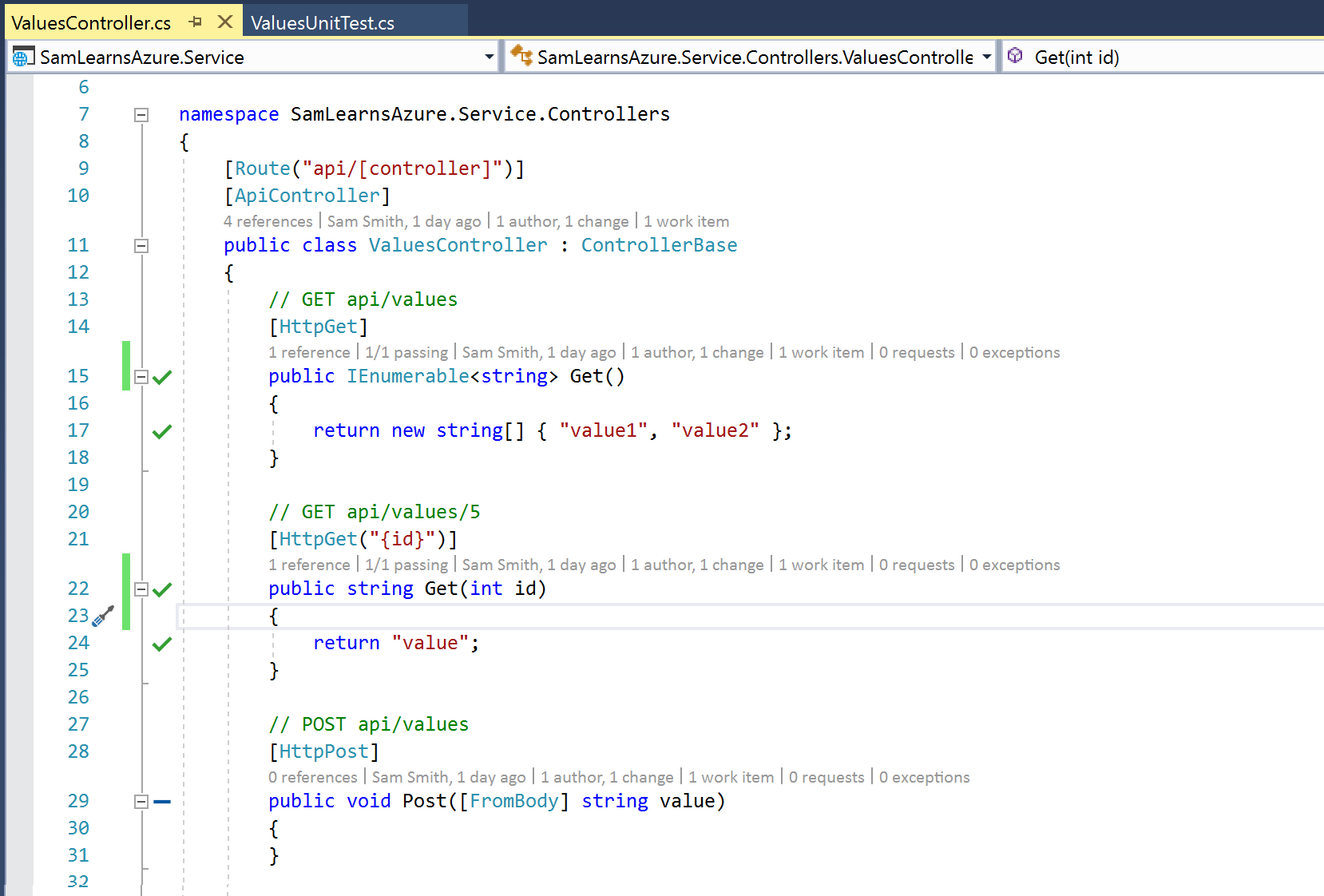Collapse the Post method on line 29

point(141,802)
